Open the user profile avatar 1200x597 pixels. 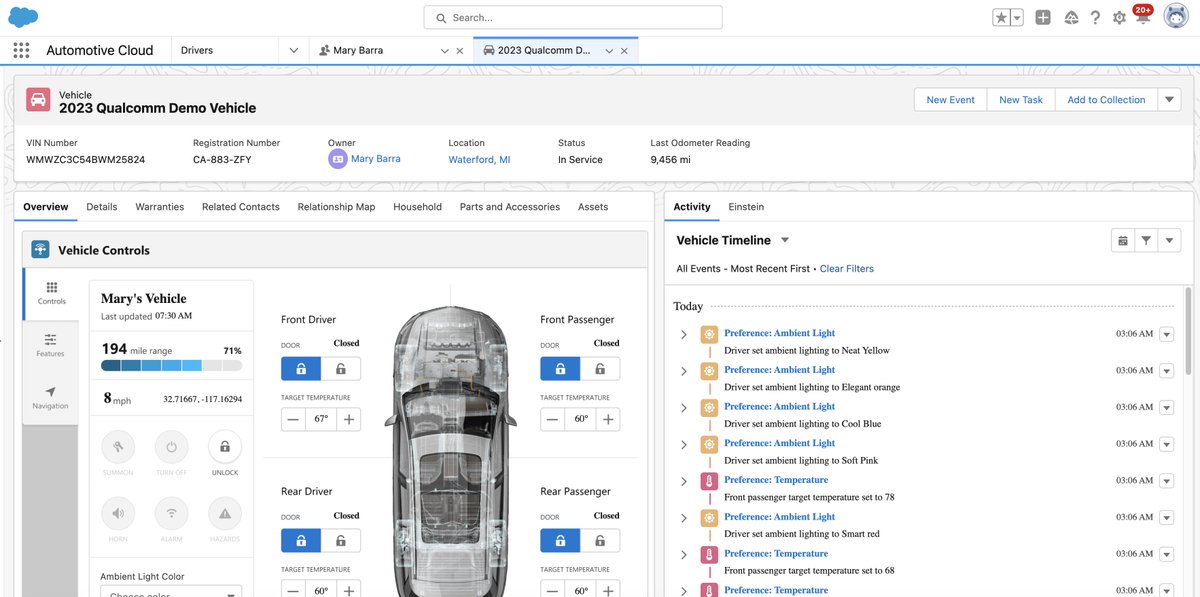click(x=1176, y=17)
